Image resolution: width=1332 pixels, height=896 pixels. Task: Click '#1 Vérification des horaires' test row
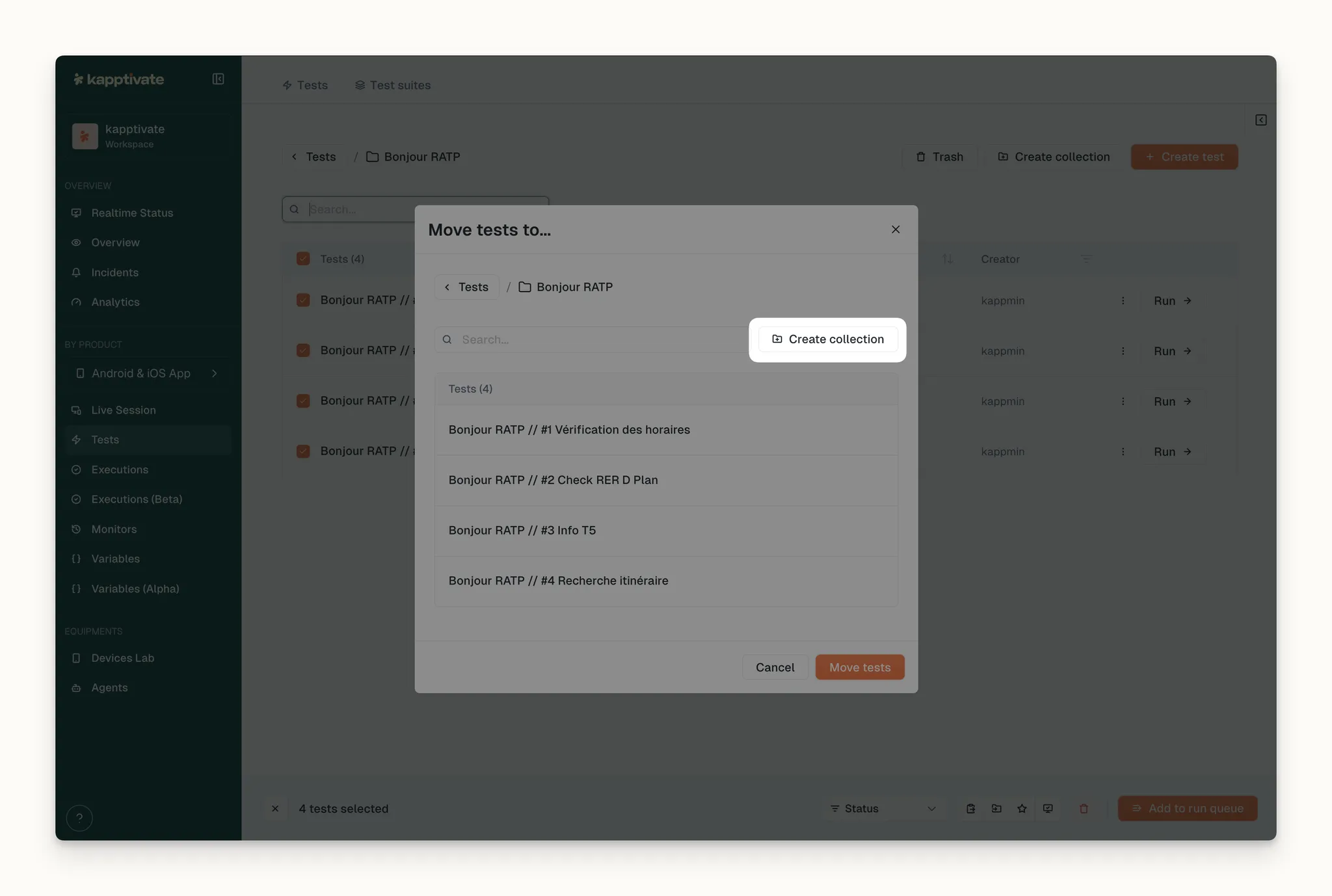point(666,430)
